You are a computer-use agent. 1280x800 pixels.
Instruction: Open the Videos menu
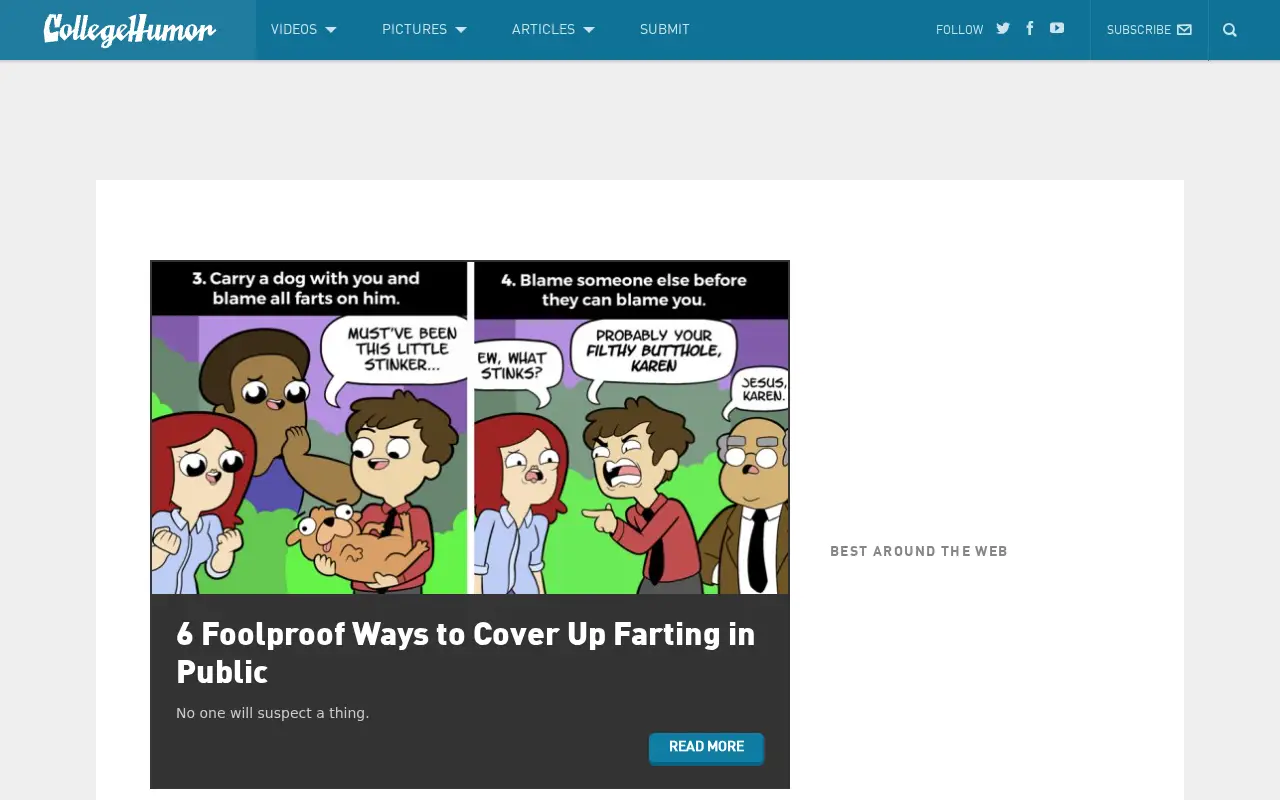(294, 30)
